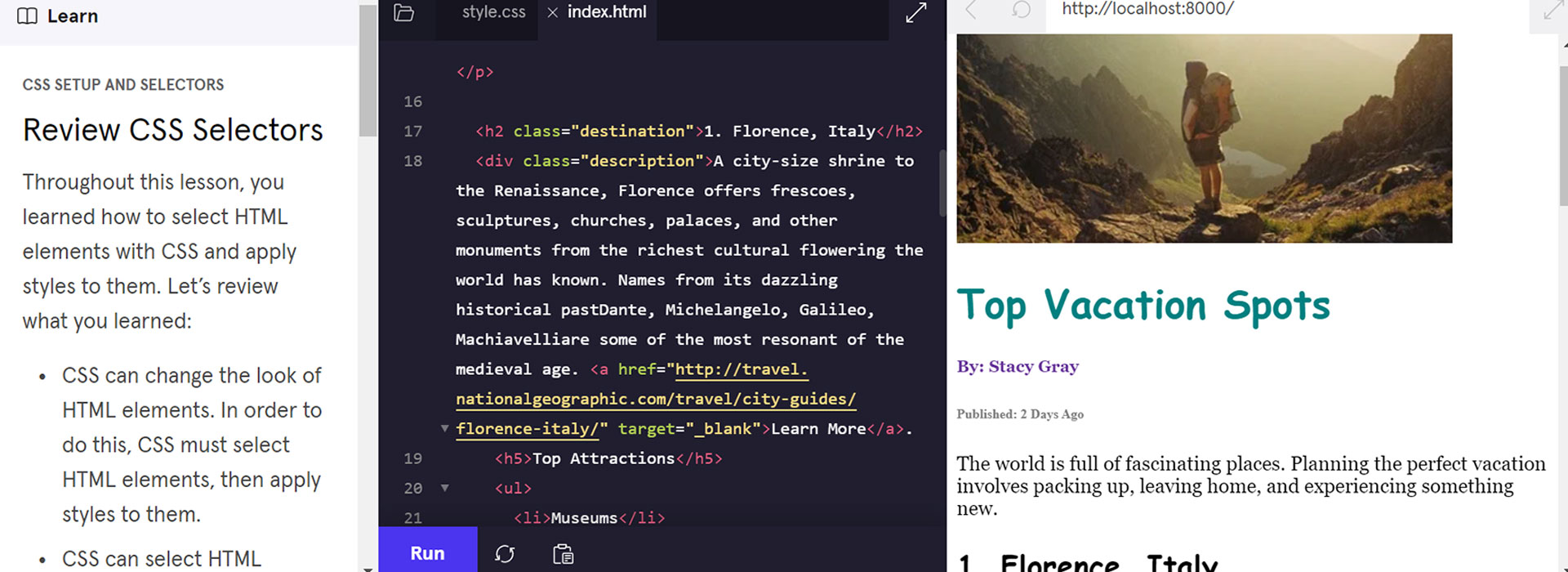Expand the preview browser pane
1568x572 pixels.
[1551, 11]
